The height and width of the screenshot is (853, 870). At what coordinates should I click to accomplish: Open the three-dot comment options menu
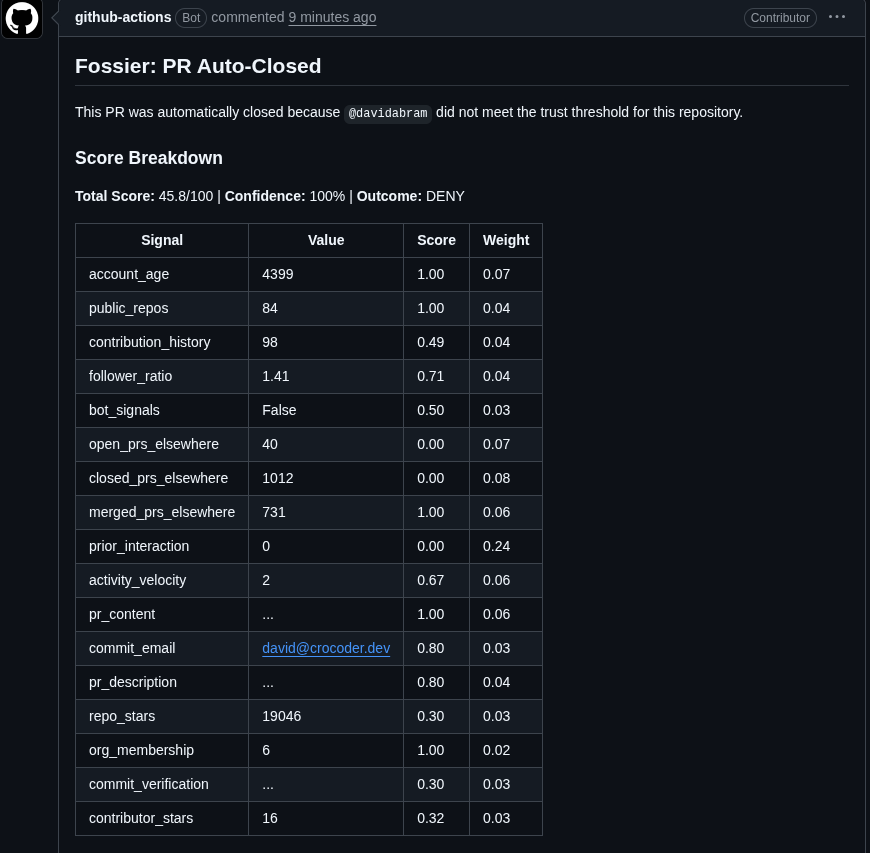pyautogui.click(x=837, y=17)
